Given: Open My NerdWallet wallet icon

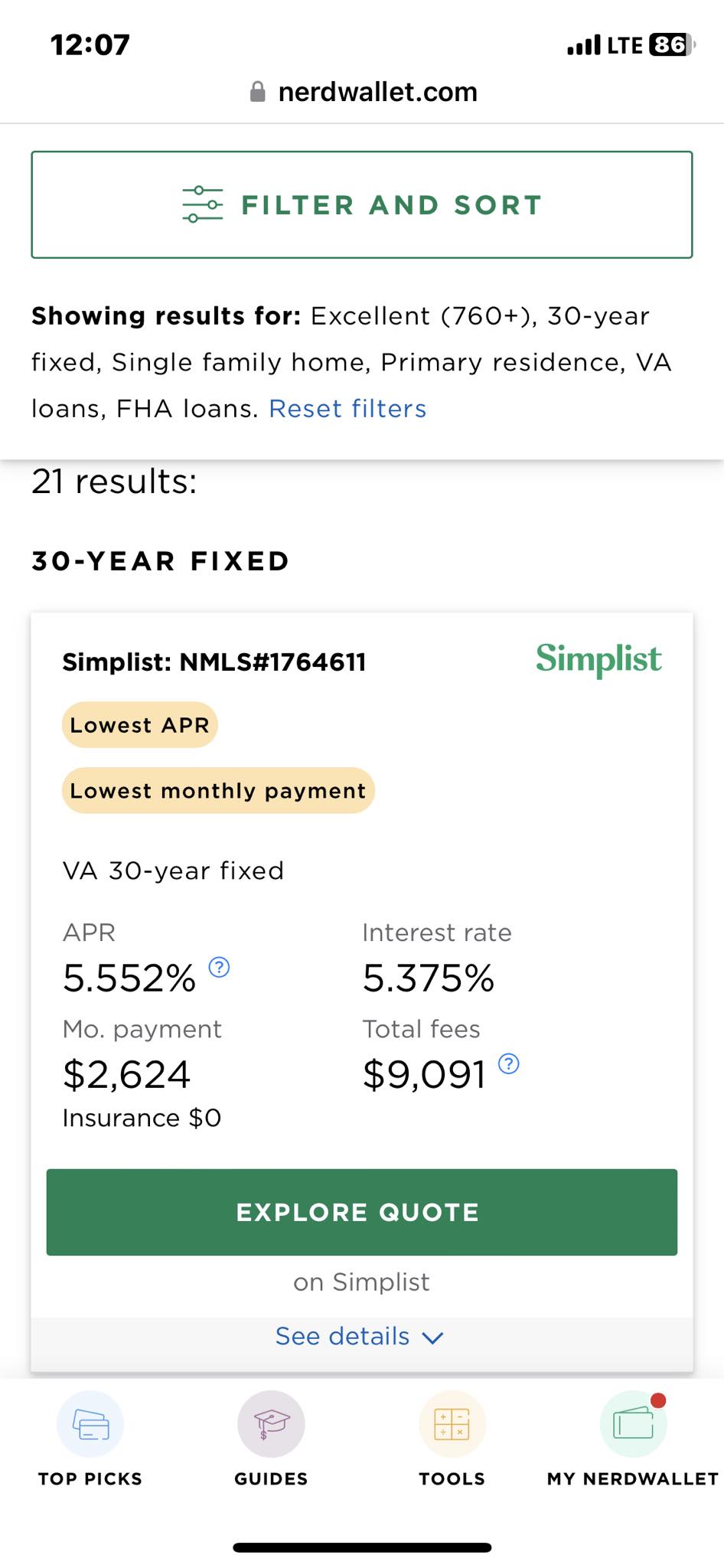Looking at the screenshot, I should 633,1424.
